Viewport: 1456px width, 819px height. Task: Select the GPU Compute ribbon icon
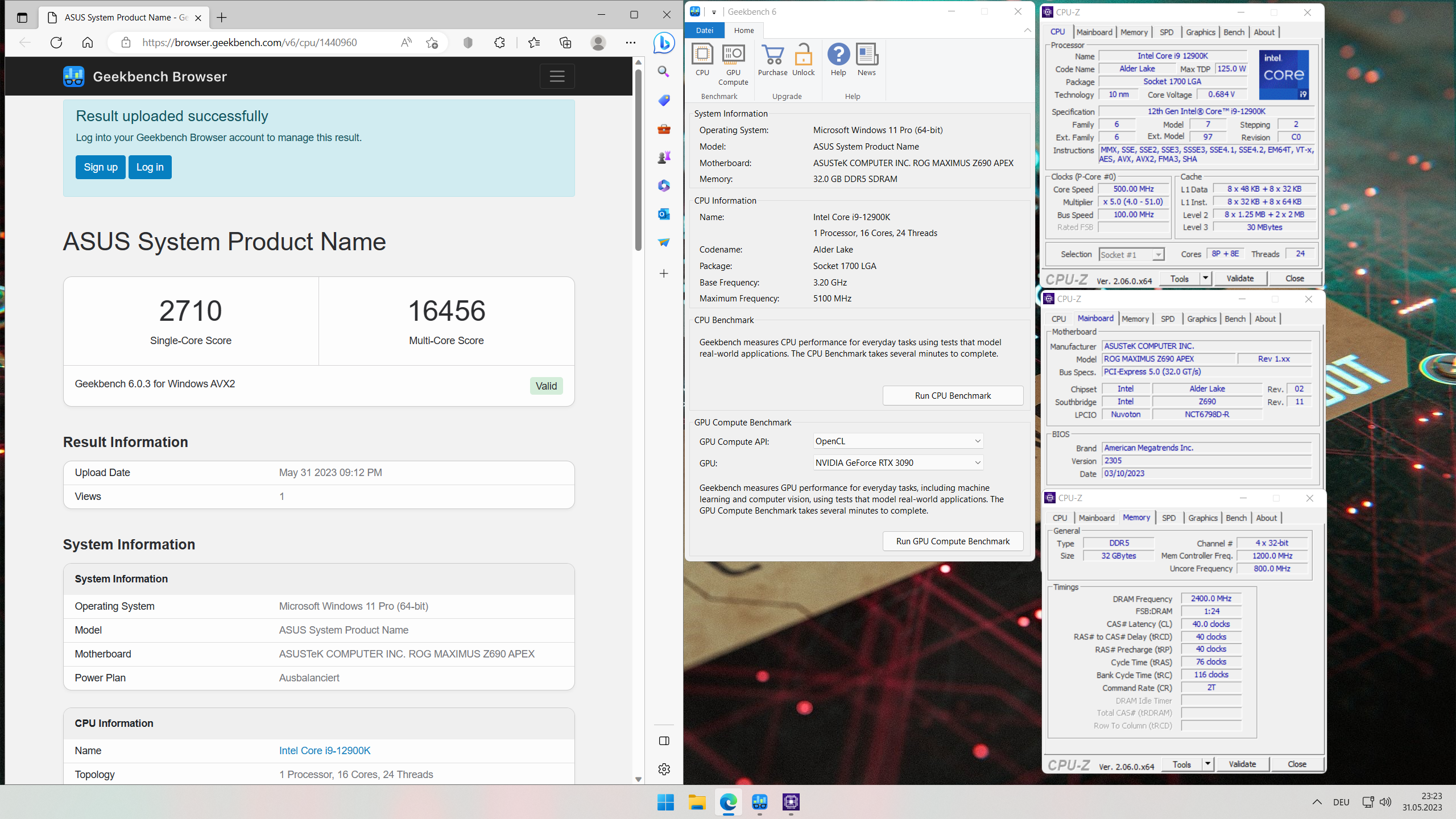coord(733,64)
